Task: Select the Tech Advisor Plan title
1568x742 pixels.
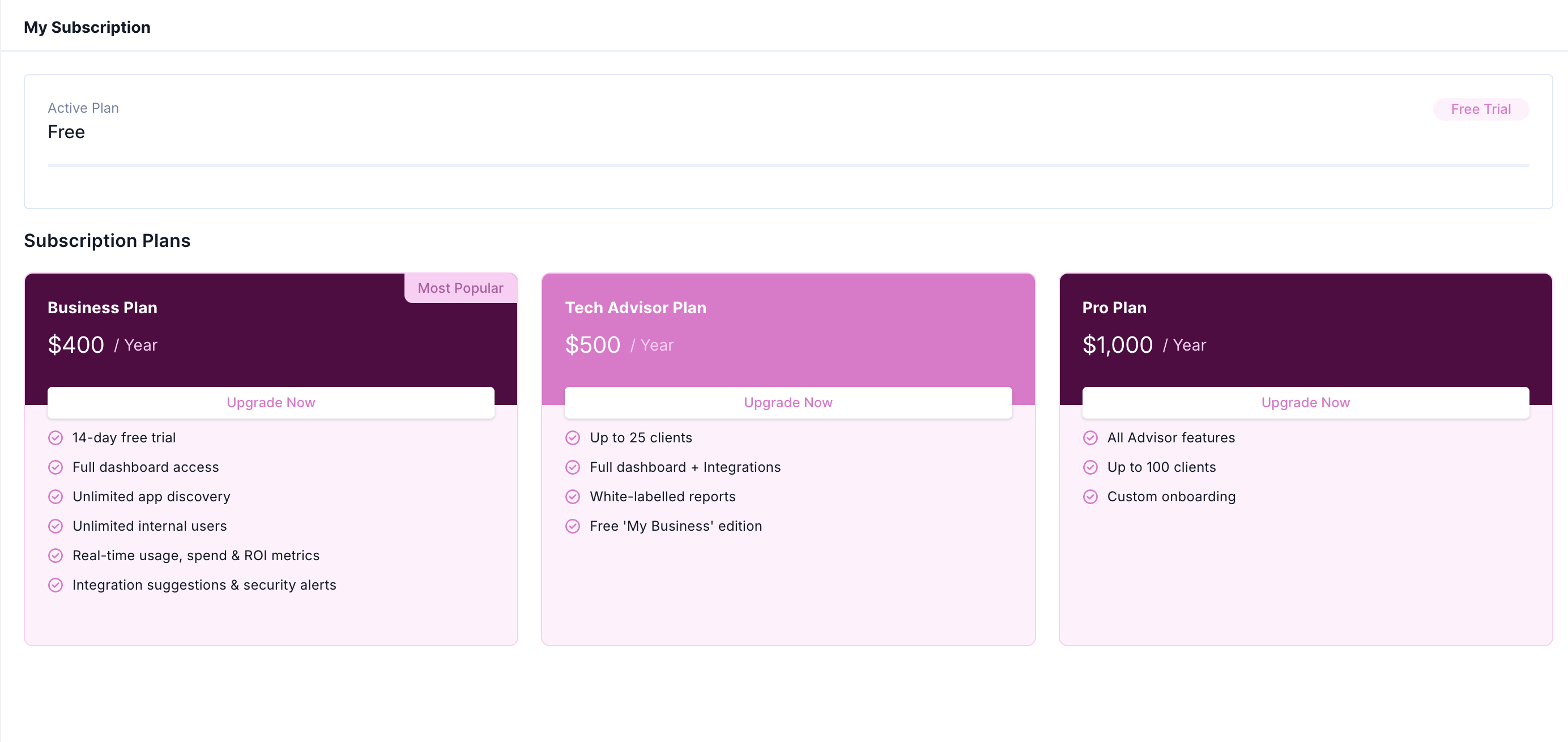Action: (636, 308)
